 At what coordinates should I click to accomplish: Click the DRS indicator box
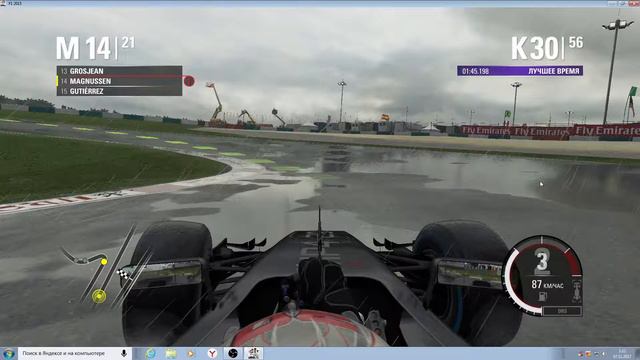tap(562, 311)
